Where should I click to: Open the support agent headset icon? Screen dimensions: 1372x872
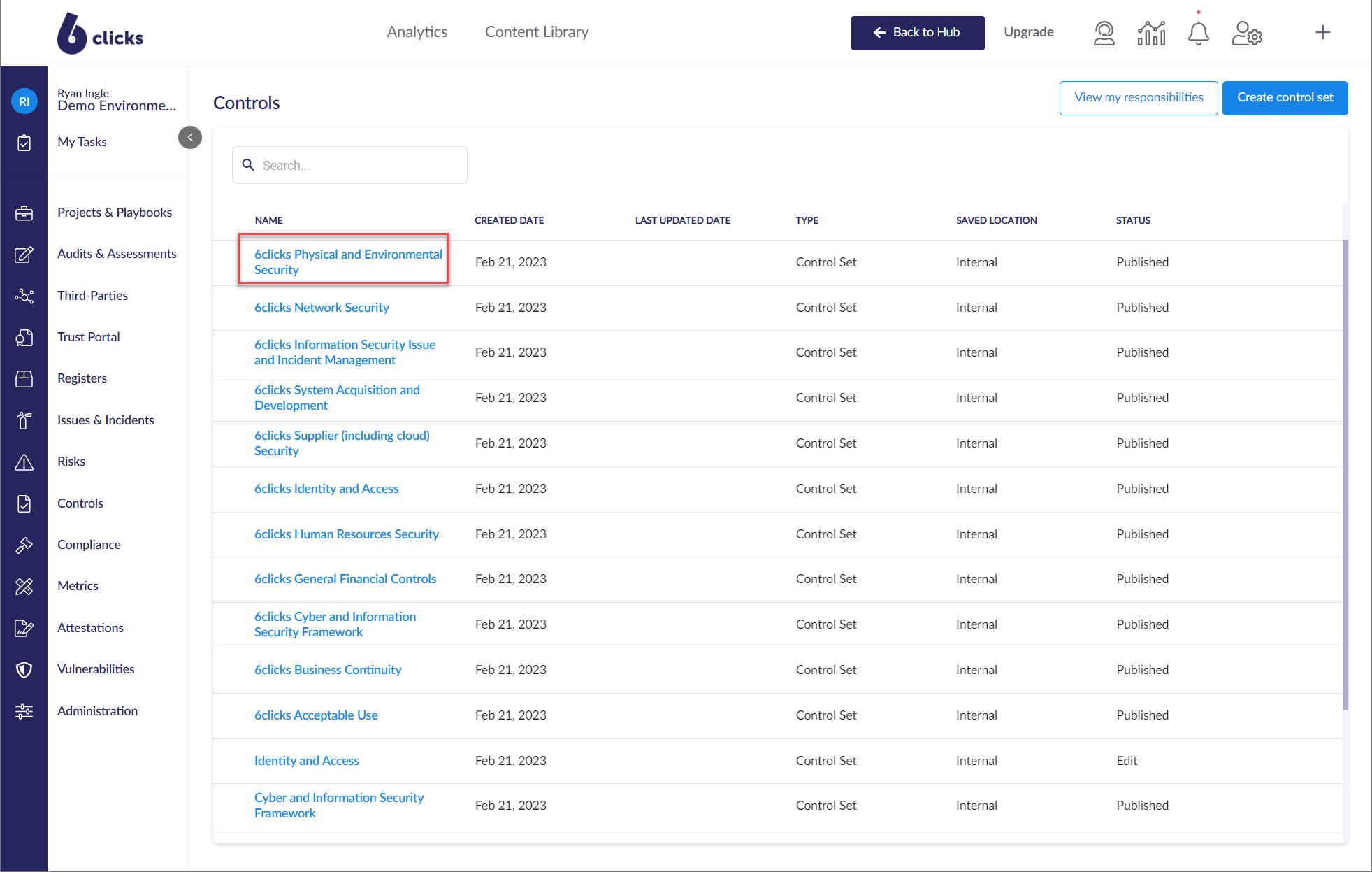(1104, 33)
